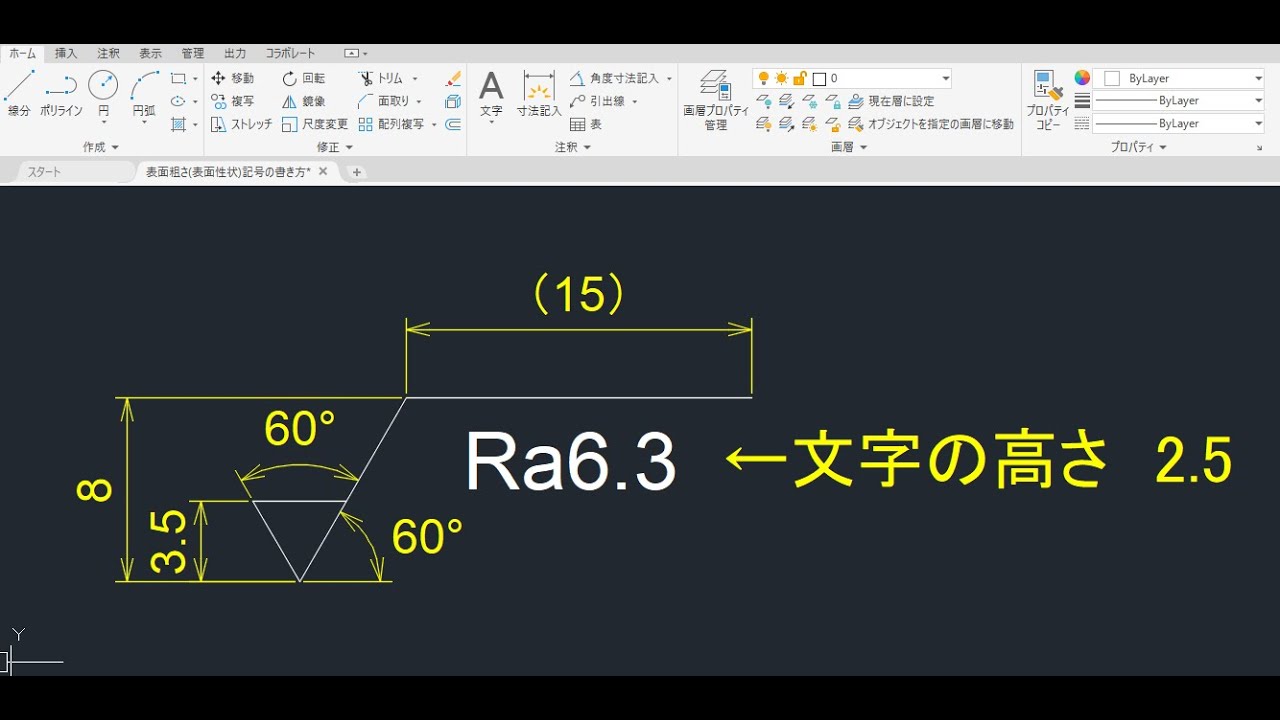This screenshot has width=1280, height=720.
Task: Select the 鏡像 (Mirror) tool
Action: coord(304,101)
